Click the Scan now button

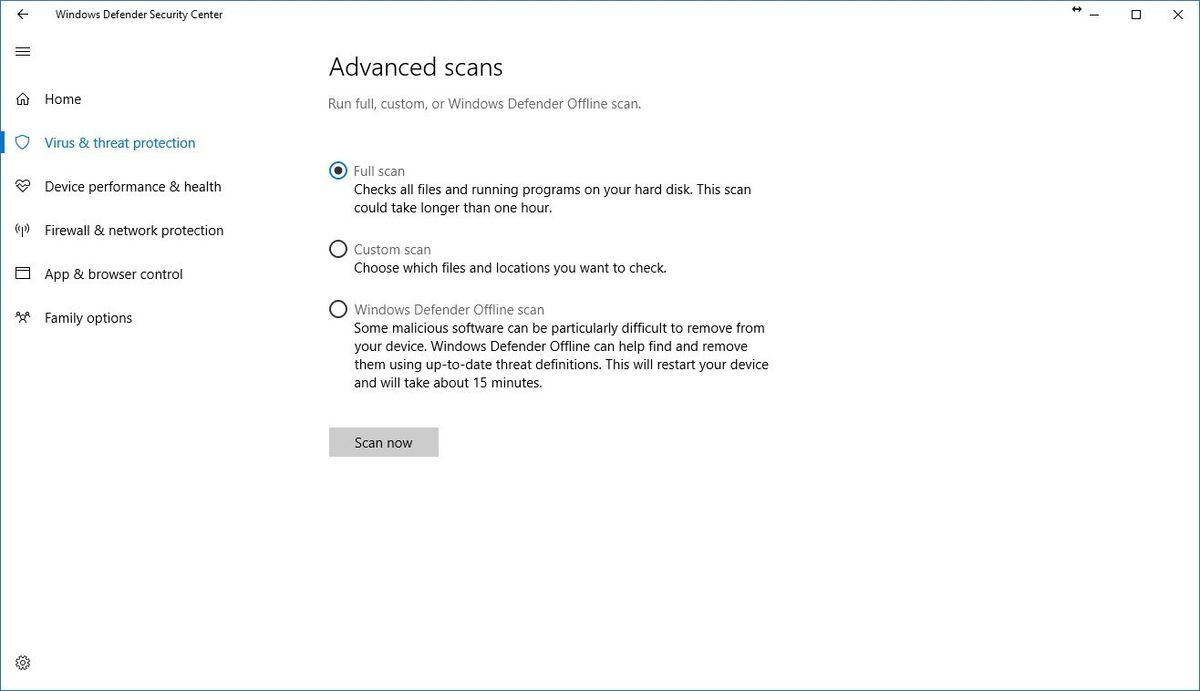coord(383,442)
